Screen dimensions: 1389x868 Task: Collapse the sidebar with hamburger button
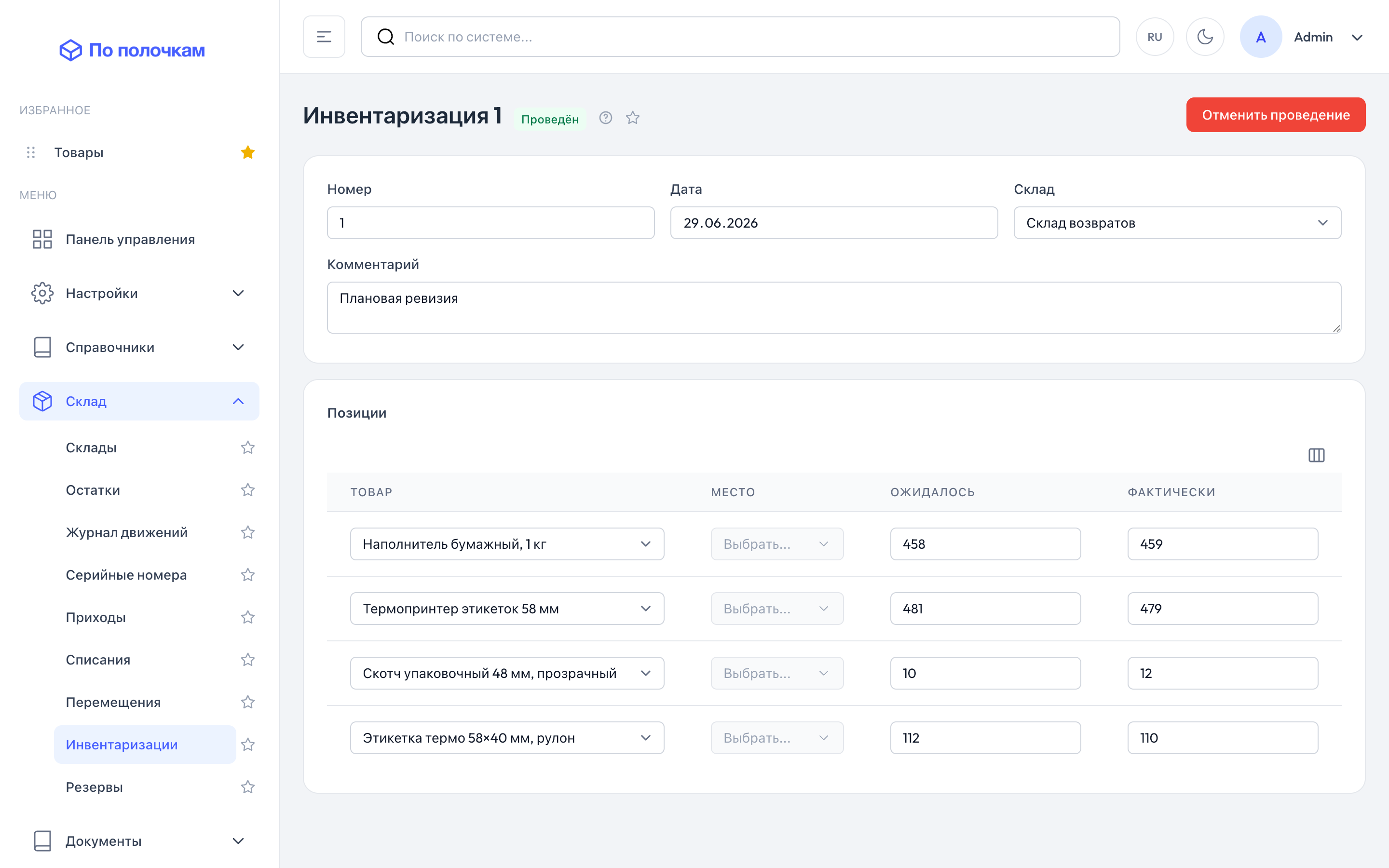pos(324,37)
